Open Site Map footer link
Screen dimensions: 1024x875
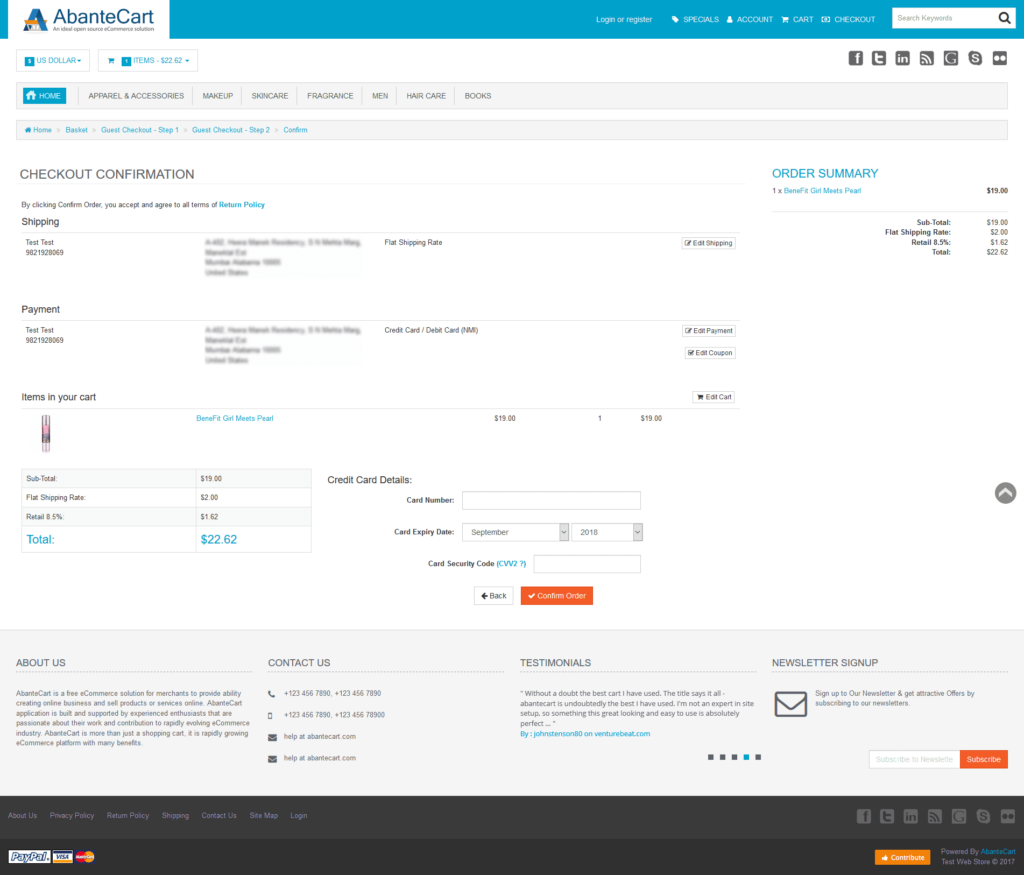pyautogui.click(x=264, y=816)
